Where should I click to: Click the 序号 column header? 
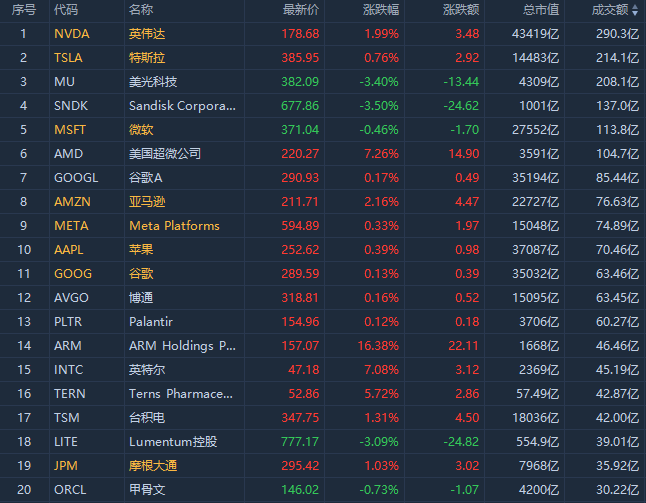click(23, 10)
